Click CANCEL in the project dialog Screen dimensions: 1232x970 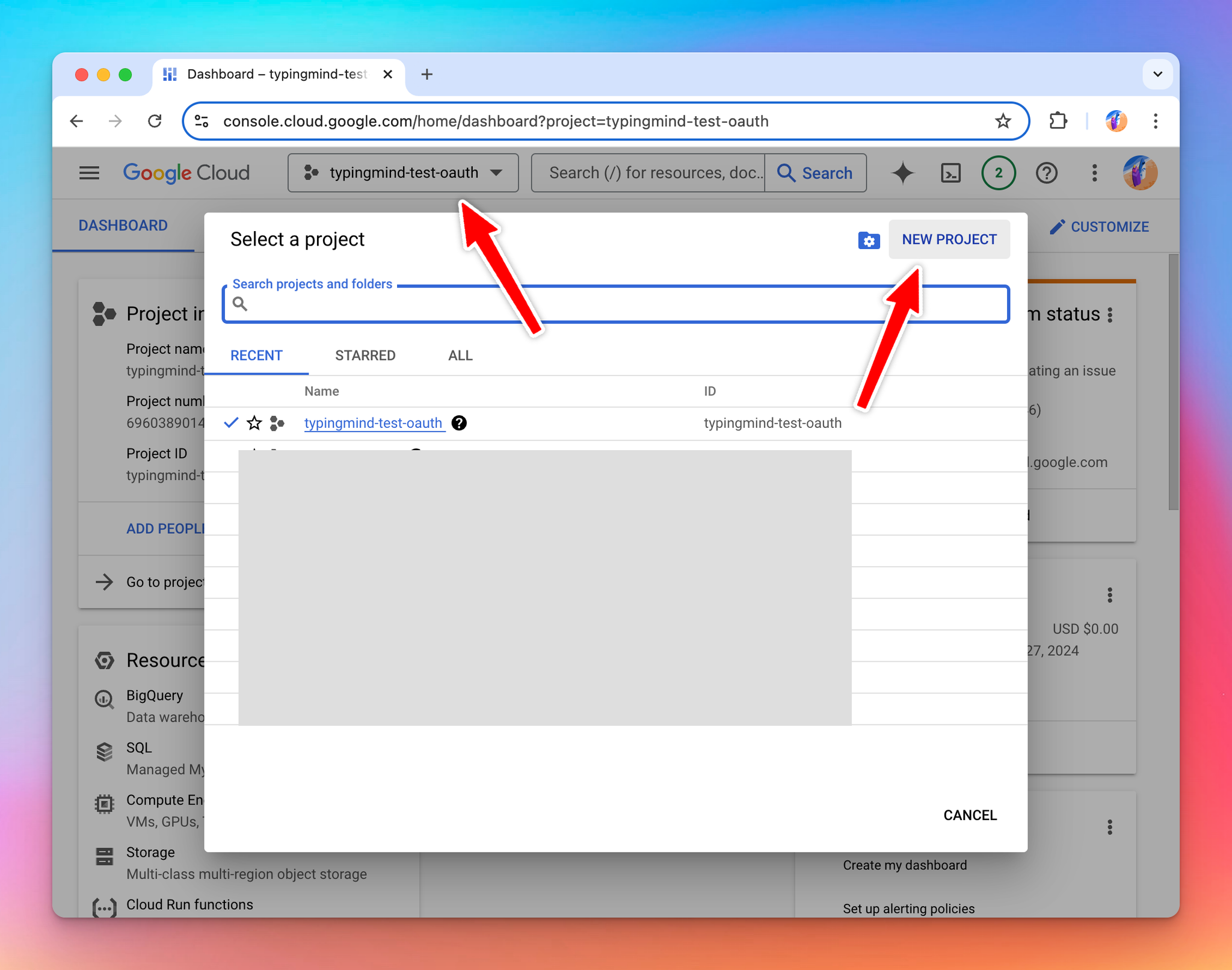[x=970, y=815]
